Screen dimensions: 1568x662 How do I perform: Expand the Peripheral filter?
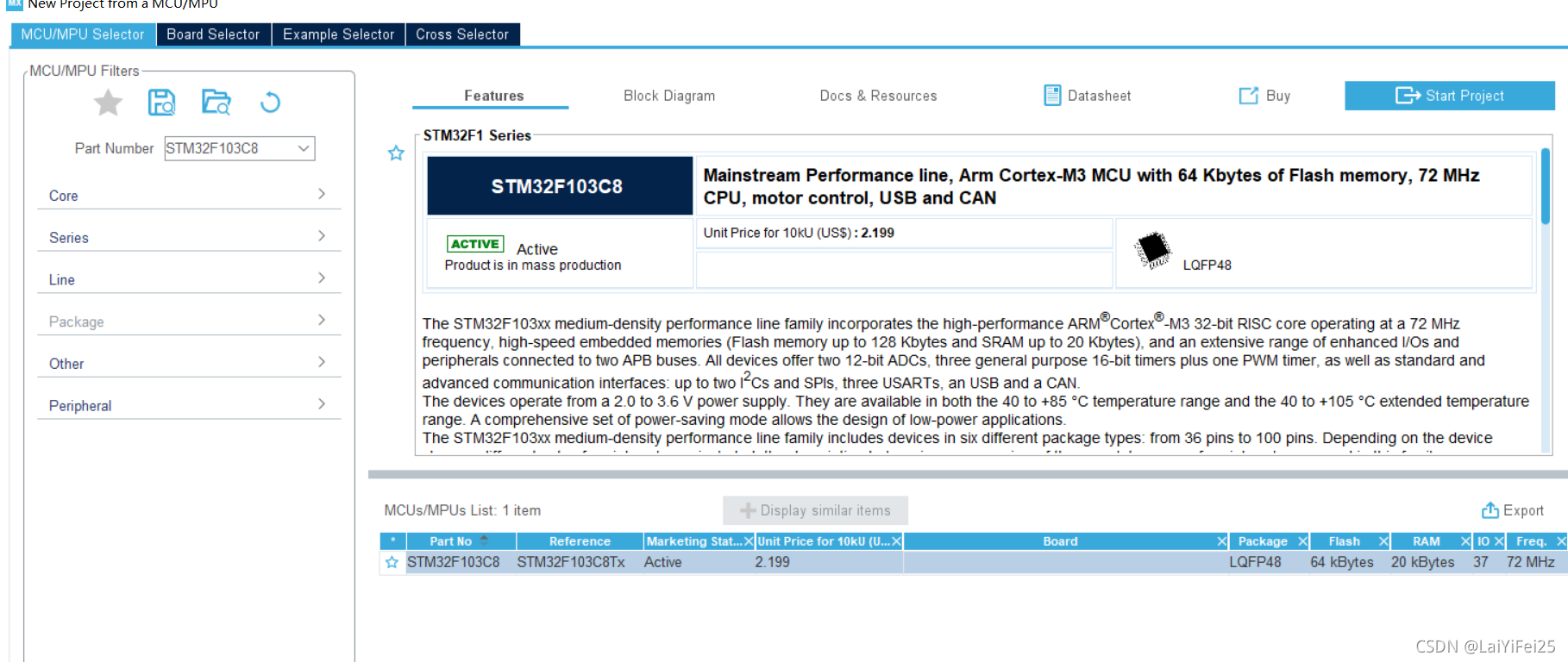click(x=189, y=405)
